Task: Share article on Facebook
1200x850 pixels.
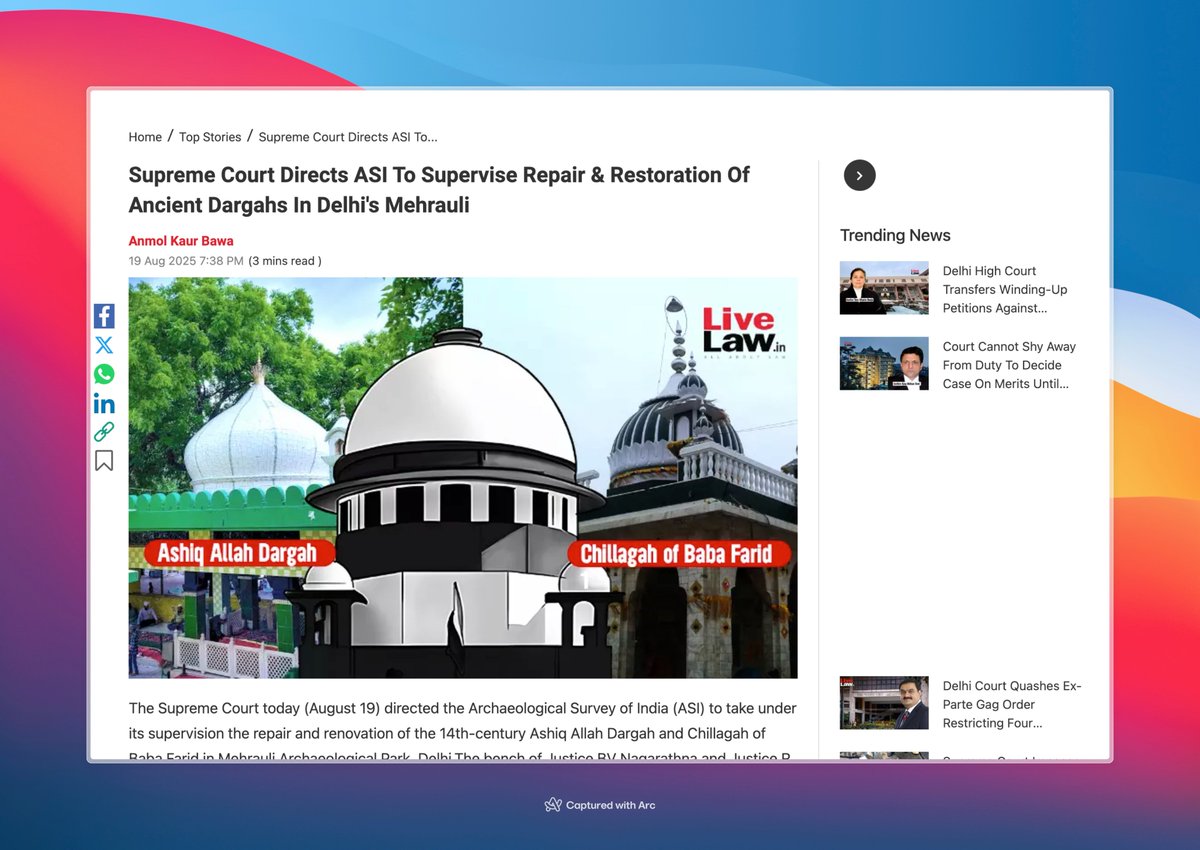Action: pyautogui.click(x=104, y=316)
